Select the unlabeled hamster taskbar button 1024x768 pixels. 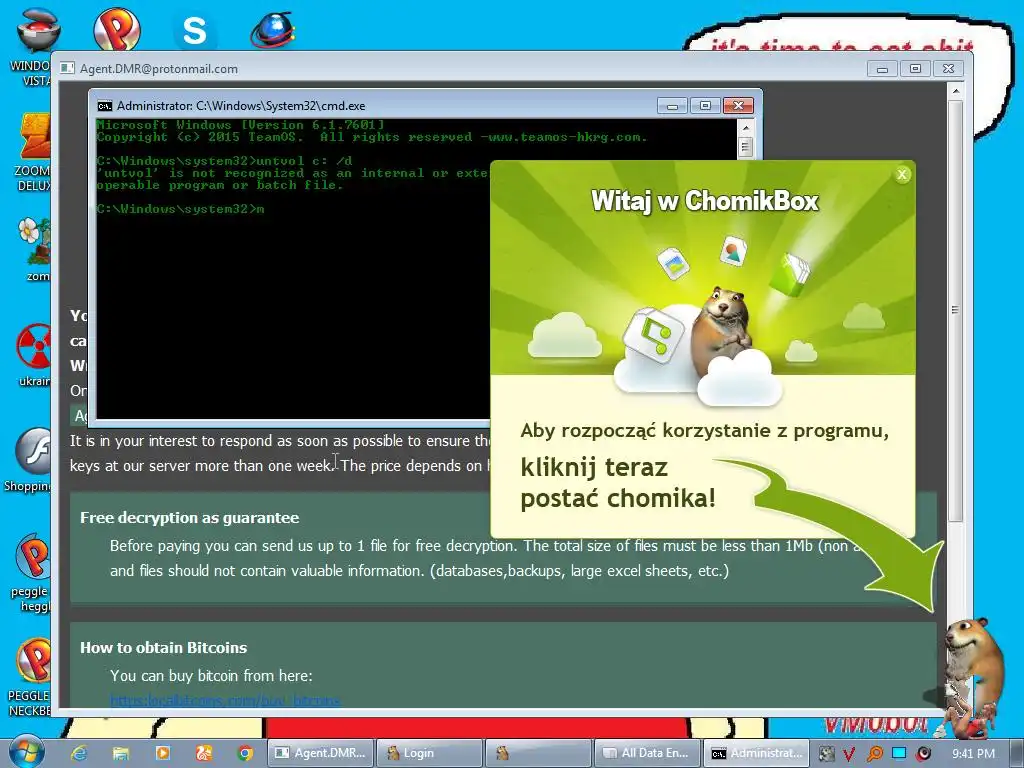click(x=538, y=753)
